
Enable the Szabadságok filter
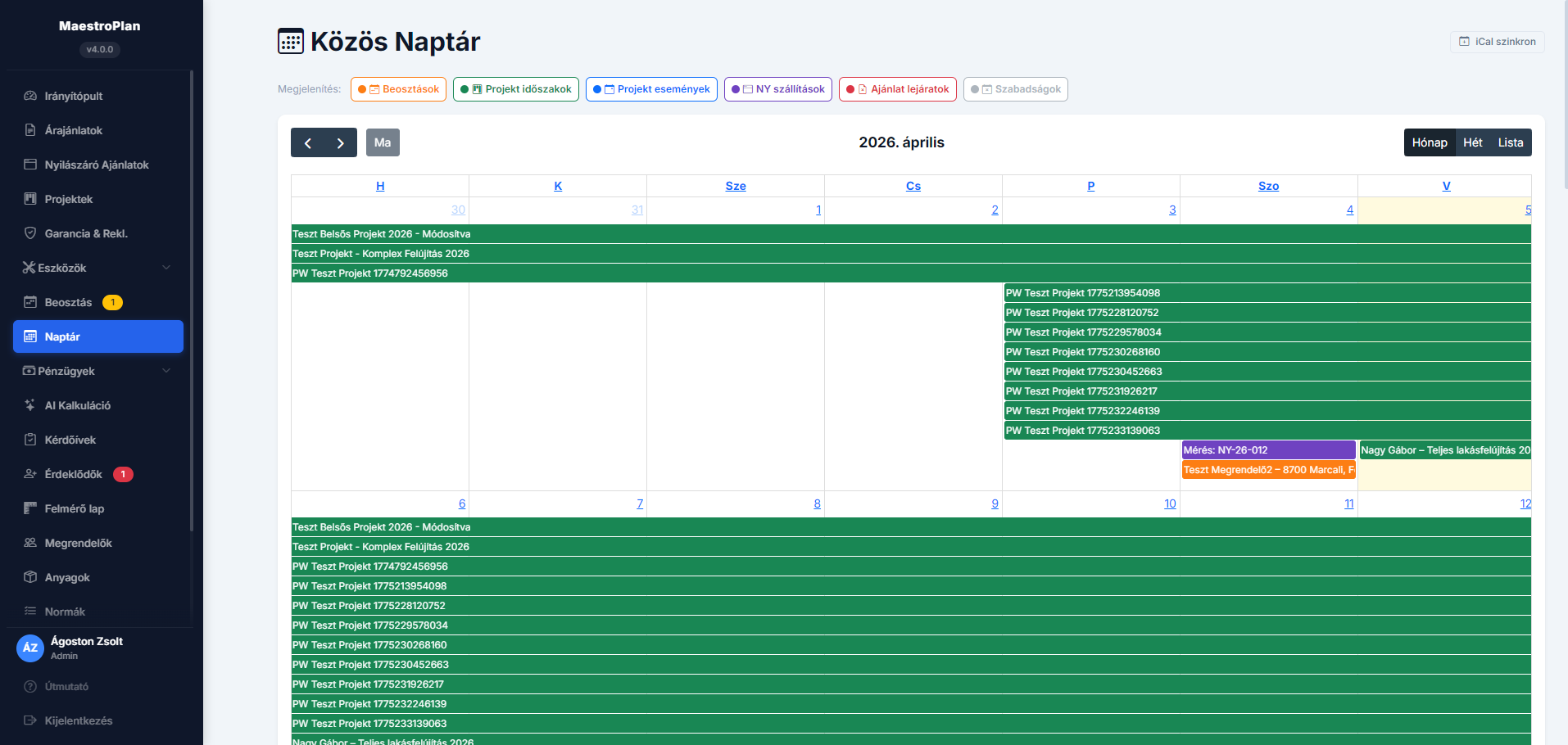click(1016, 89)
